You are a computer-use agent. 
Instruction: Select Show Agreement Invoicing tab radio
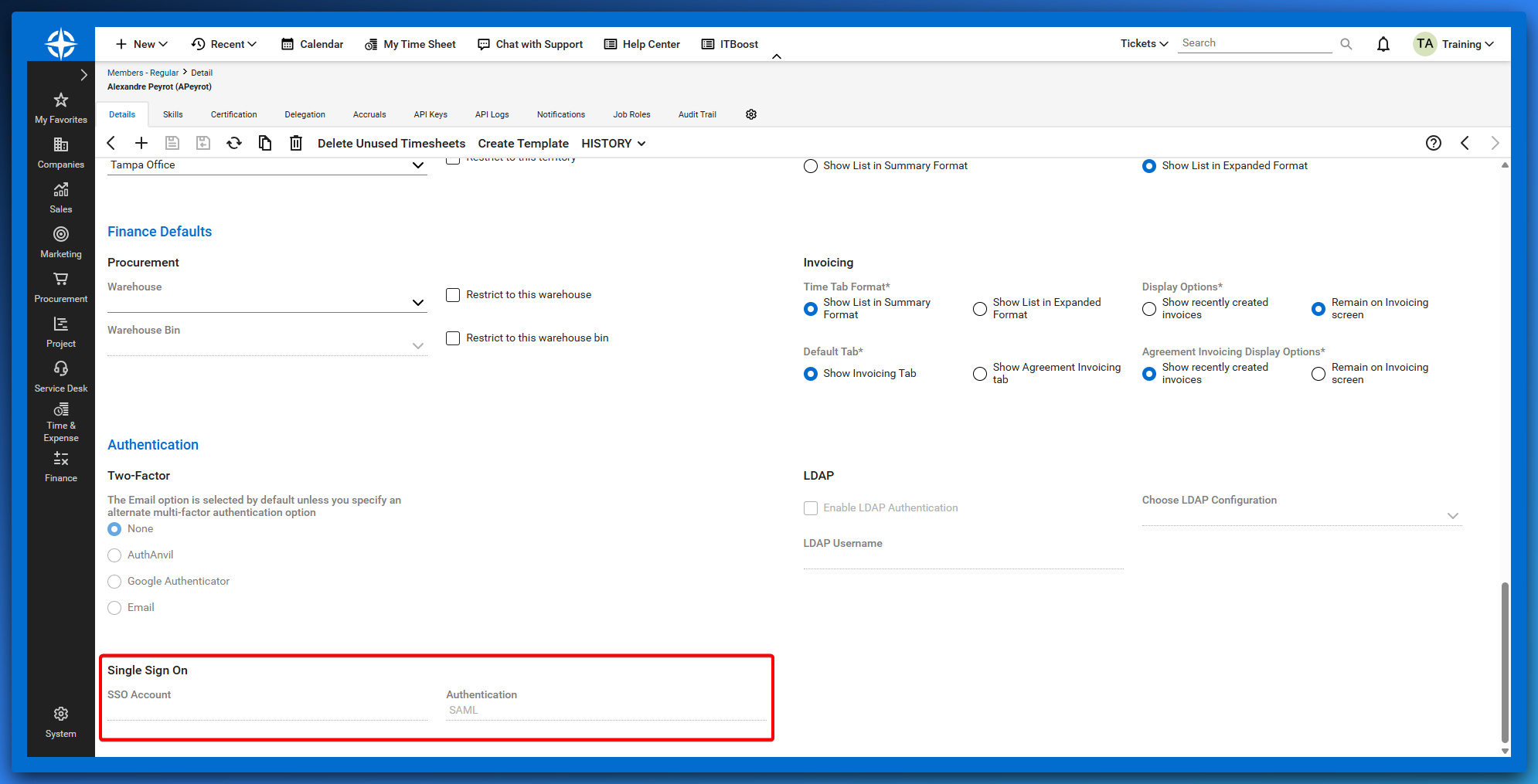[980, 374]
